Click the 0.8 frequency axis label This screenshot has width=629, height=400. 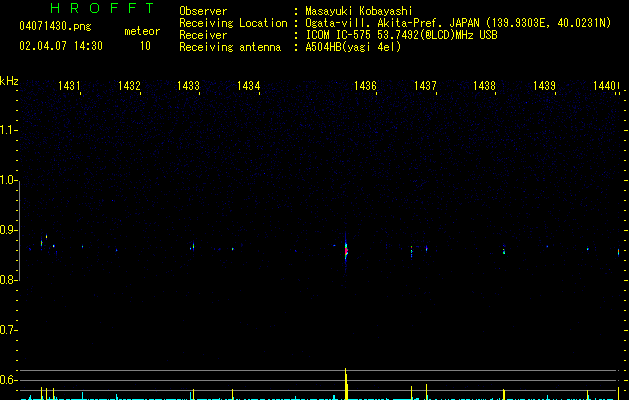click(9, 280)
